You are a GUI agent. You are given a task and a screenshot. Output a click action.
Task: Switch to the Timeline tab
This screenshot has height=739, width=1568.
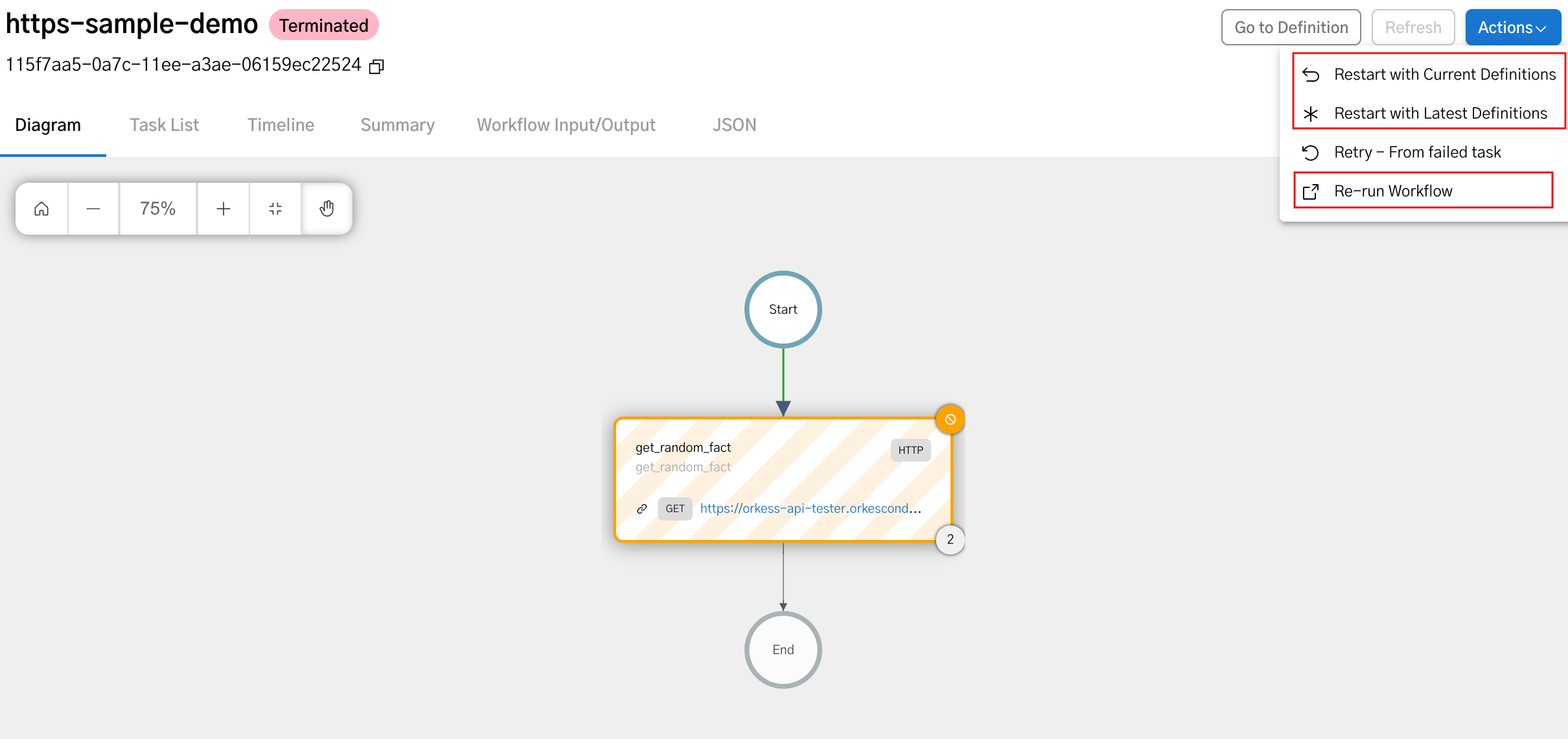[281, 125]
